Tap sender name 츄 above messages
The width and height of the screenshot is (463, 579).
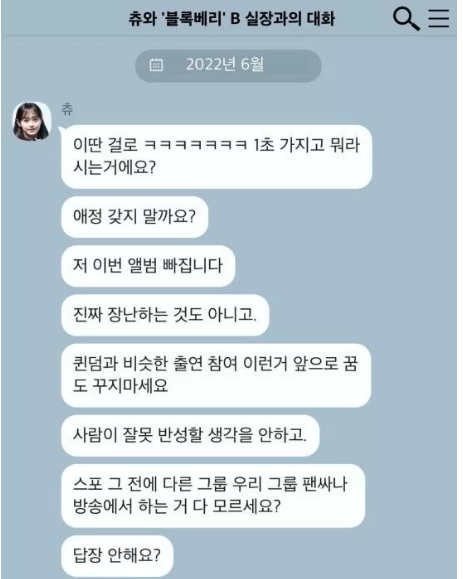[67, 109]
